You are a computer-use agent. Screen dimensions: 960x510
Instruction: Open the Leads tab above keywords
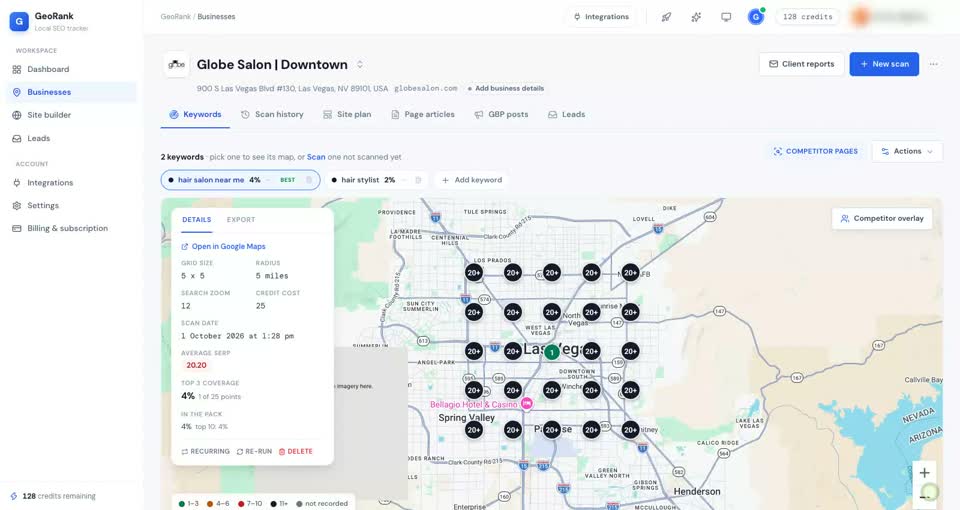[x=566, y=114]
